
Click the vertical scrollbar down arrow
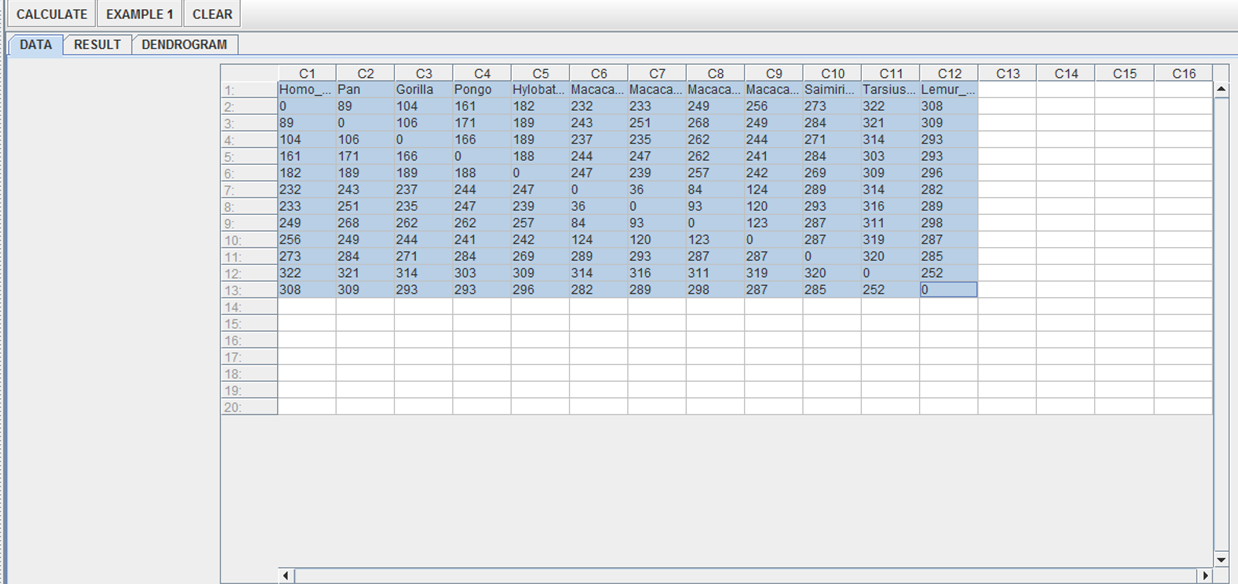[1220, 559]
